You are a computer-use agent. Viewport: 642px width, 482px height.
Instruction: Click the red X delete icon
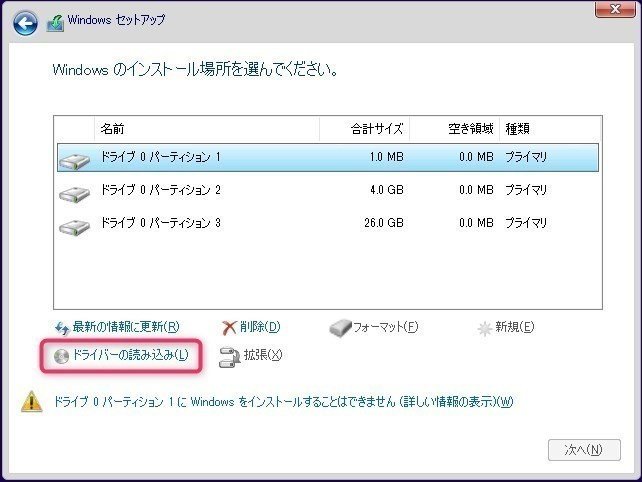pos(229,327)
